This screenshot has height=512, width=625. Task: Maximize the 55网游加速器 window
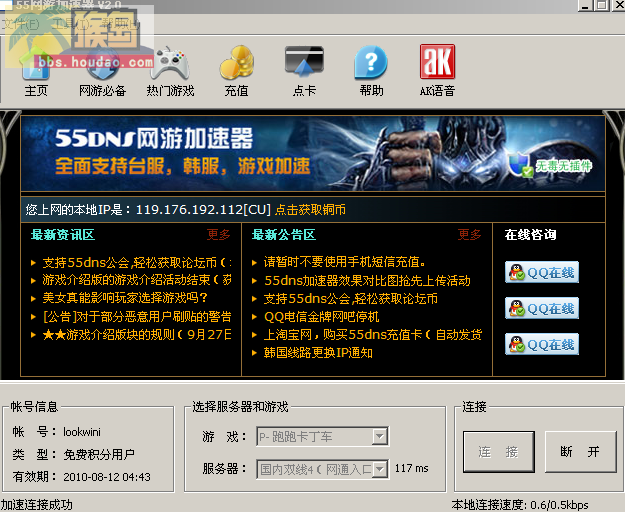601,6
